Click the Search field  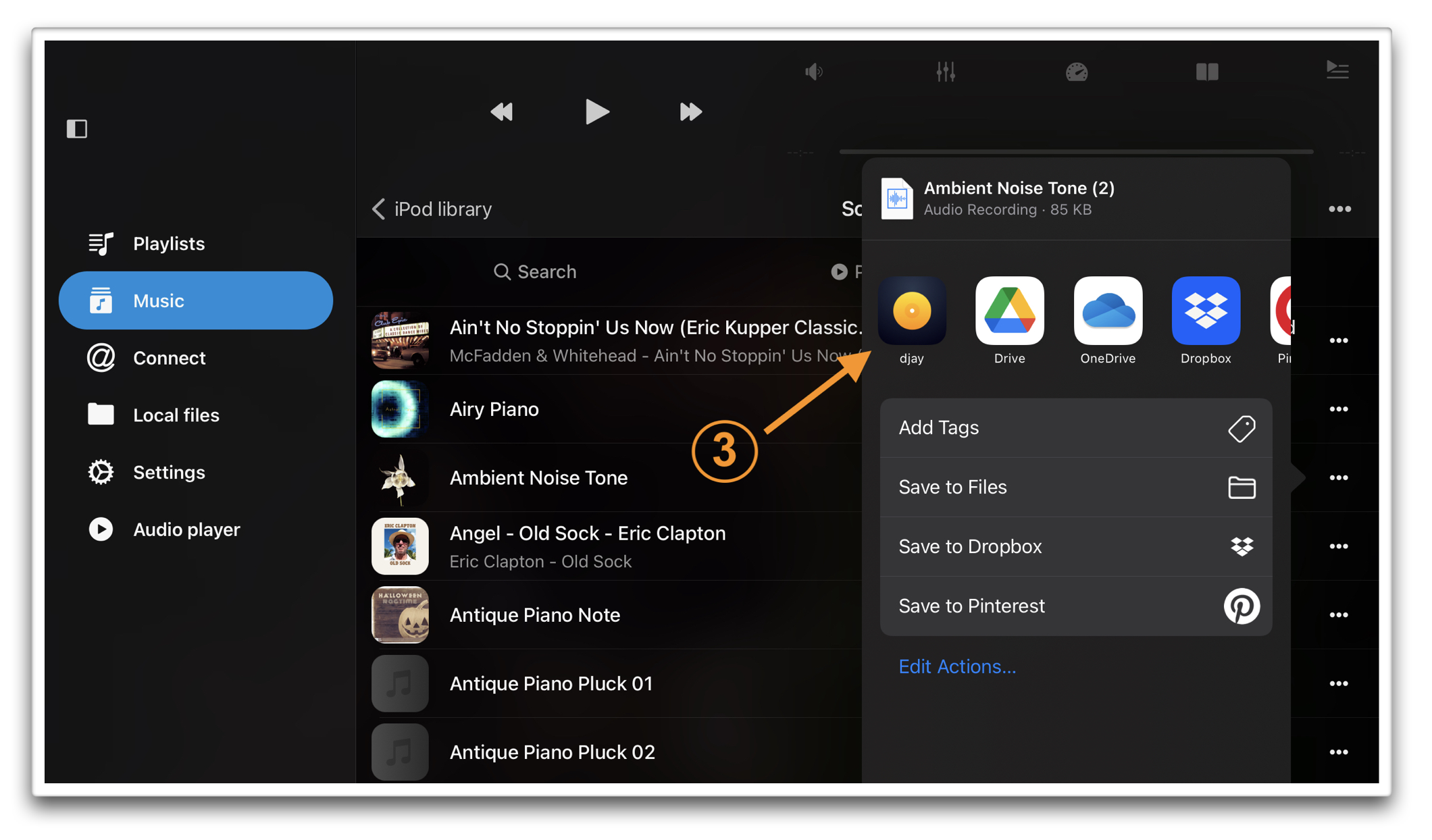[535, 271]
